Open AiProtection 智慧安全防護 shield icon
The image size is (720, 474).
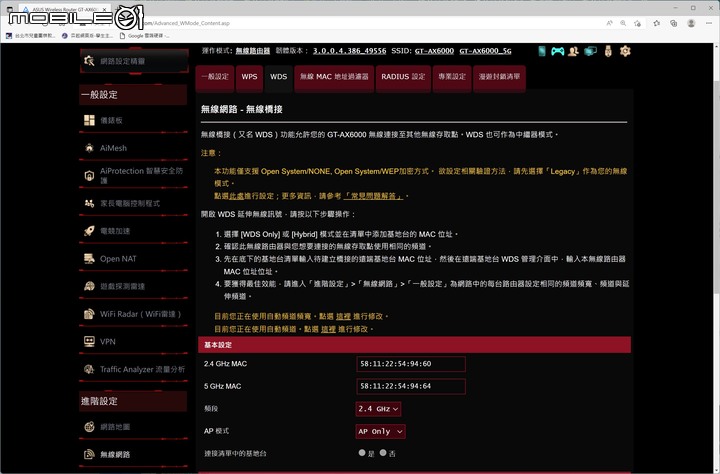(x=89, y=175)
